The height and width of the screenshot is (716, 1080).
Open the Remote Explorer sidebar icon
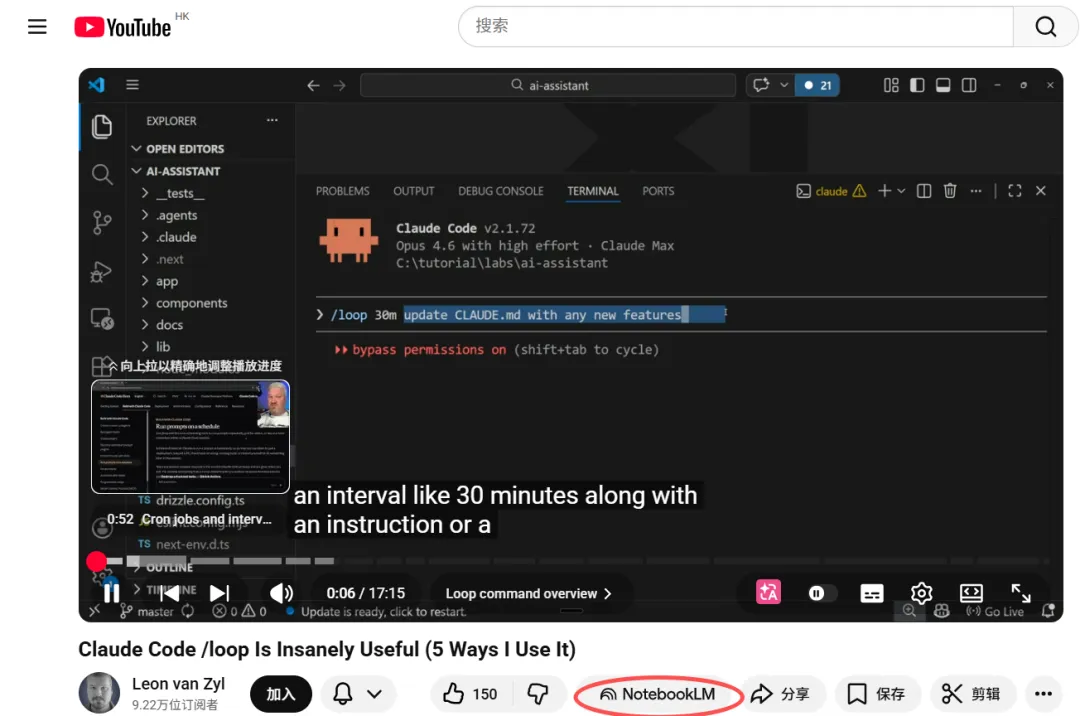tap(102, 318)
